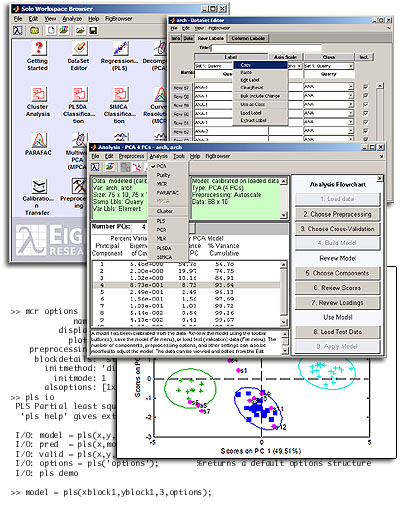Screen dimensions: 405x507
Task: Click variance table vertical scrollbar
Action: click(284, 293)
